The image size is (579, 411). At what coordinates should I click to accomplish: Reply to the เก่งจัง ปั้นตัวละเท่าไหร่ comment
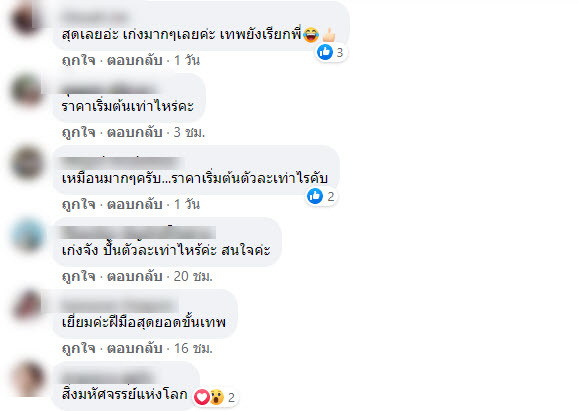tap(135, 276)
